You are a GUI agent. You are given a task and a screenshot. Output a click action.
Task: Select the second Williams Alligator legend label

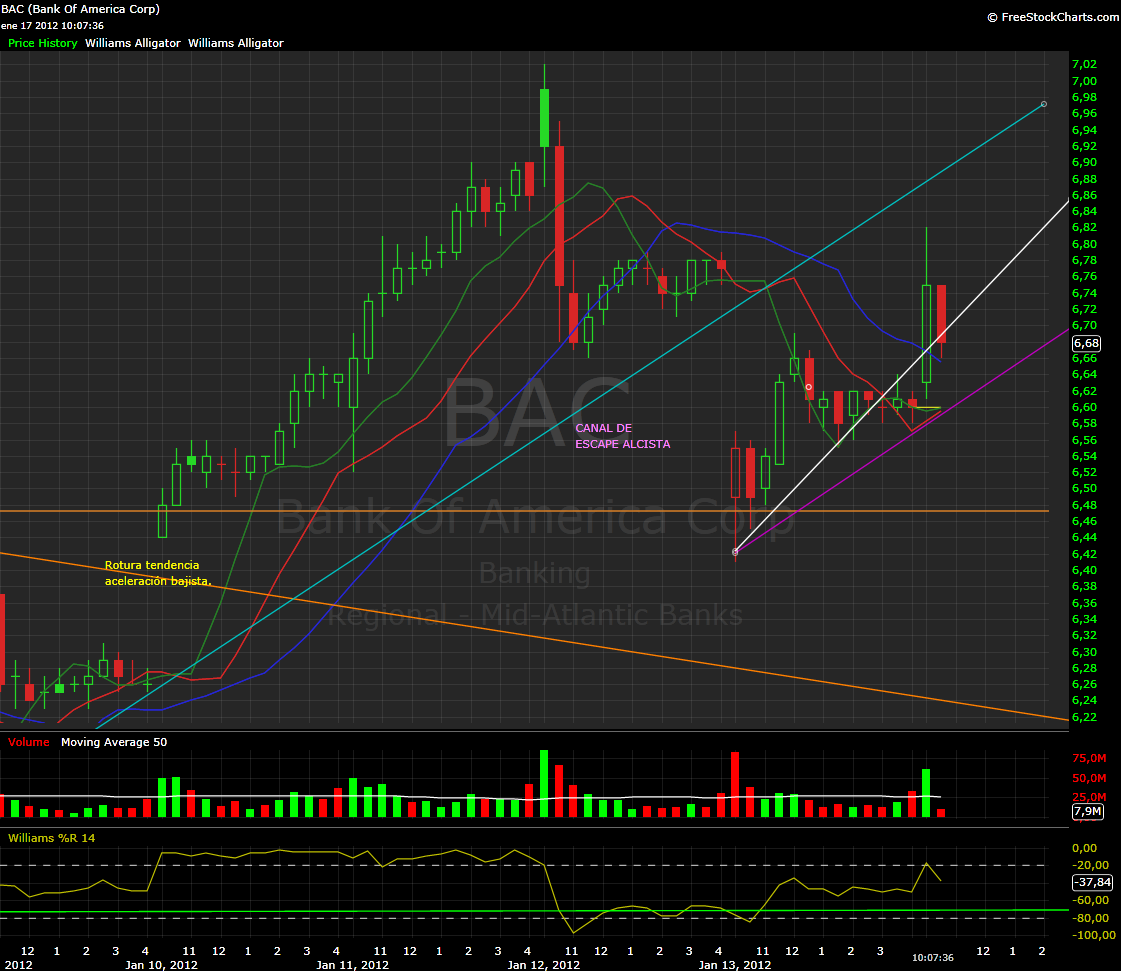(x=235, y=43)
